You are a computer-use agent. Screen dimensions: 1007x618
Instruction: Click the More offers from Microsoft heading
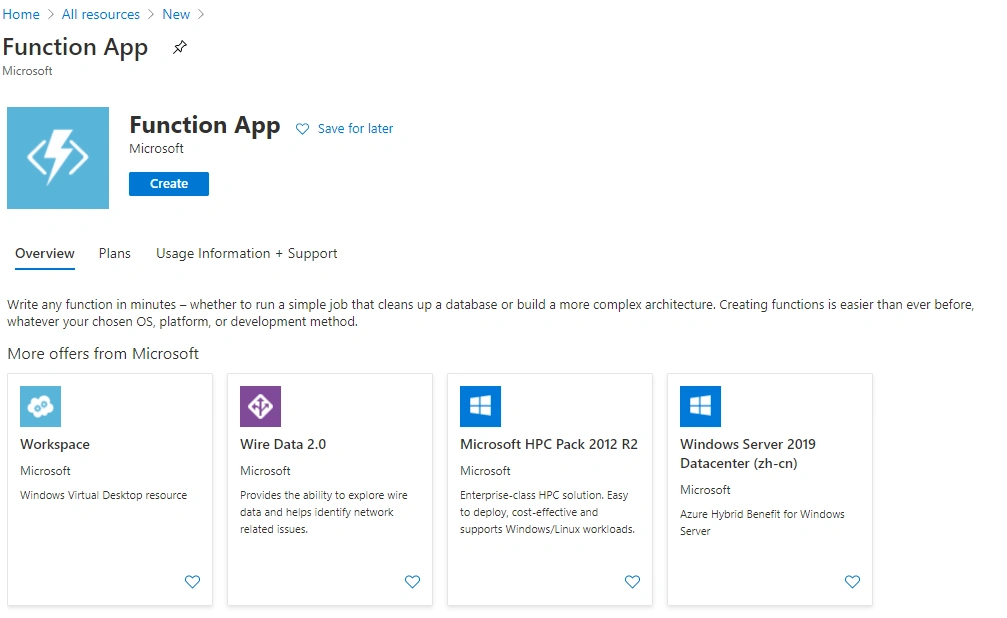tap(103, 353)
